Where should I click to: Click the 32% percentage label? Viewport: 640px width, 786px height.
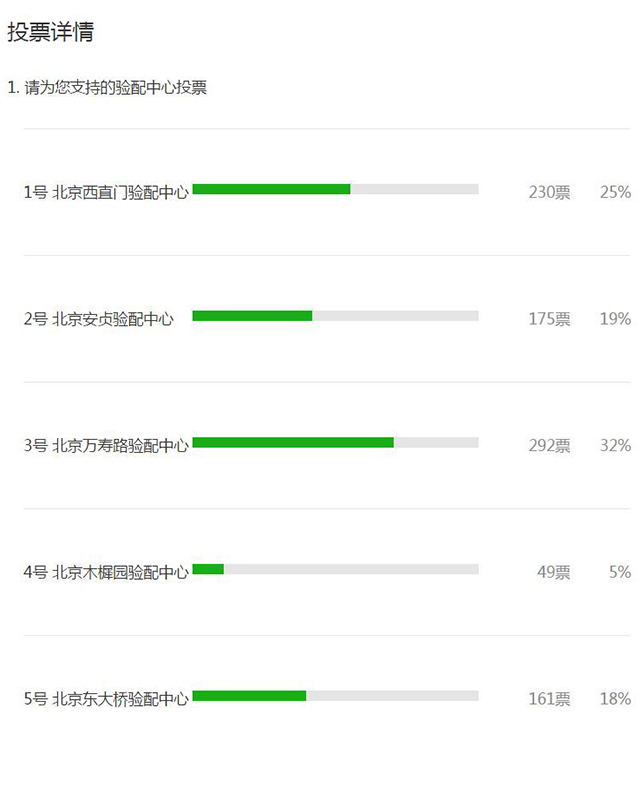click(615, 445)
